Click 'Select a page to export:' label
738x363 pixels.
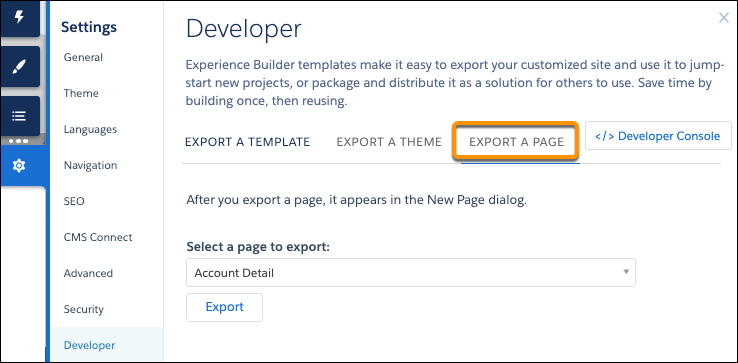(257, 247)
